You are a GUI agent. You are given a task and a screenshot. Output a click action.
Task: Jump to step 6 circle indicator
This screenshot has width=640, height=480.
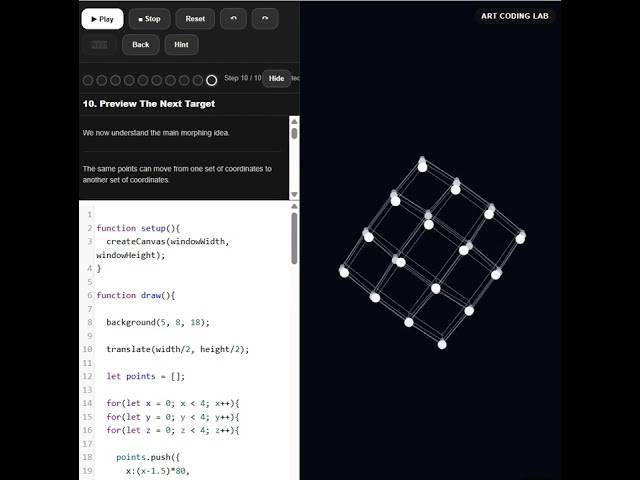pyautogui.click(x=157, y=80)
